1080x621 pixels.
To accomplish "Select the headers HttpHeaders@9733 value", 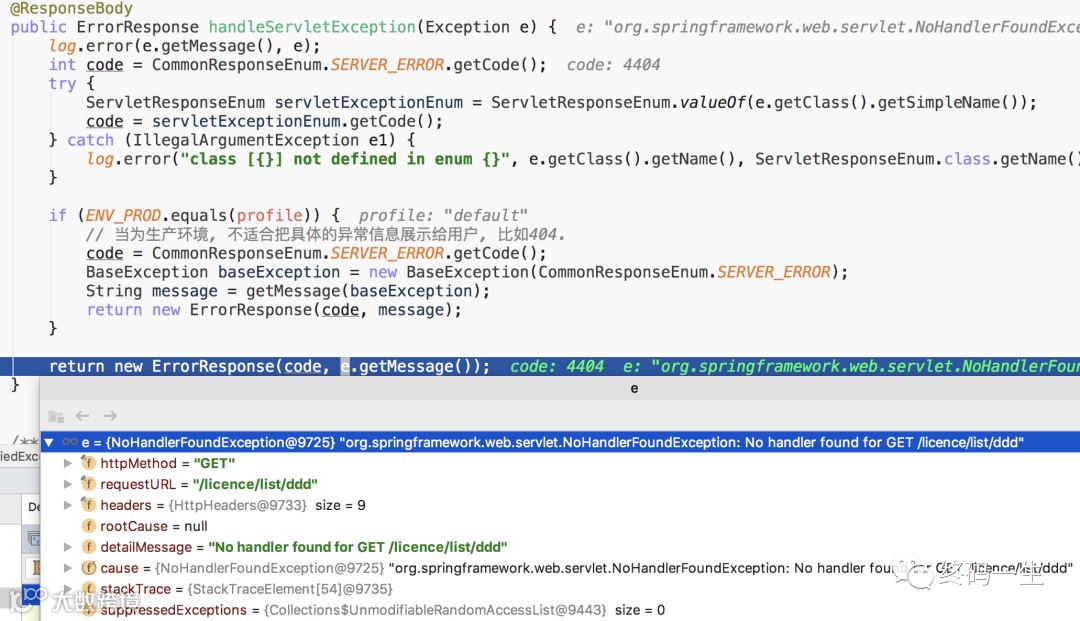I will tap(238, 505).
